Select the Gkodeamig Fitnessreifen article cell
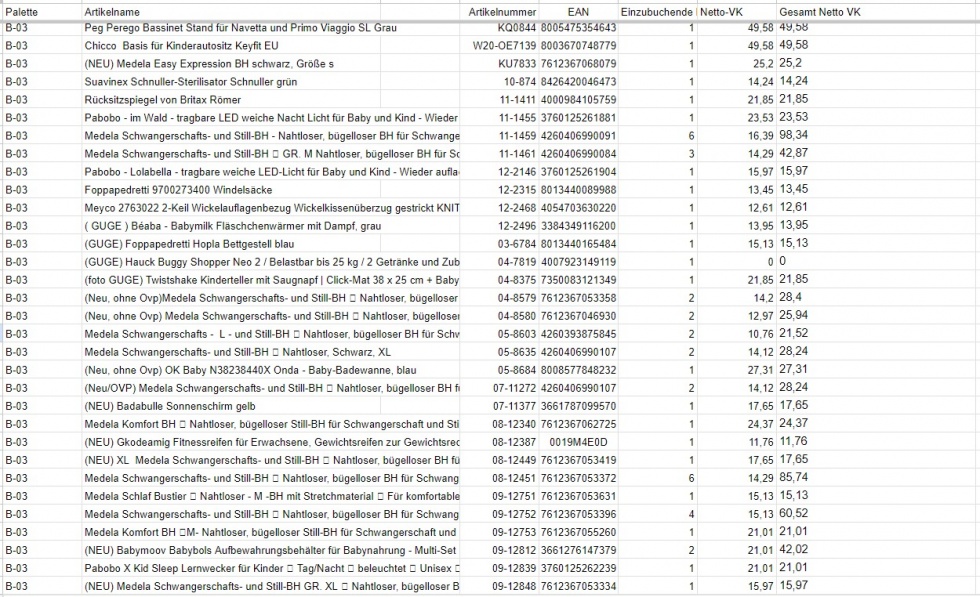The image size is (980, 597). (271, 443)
